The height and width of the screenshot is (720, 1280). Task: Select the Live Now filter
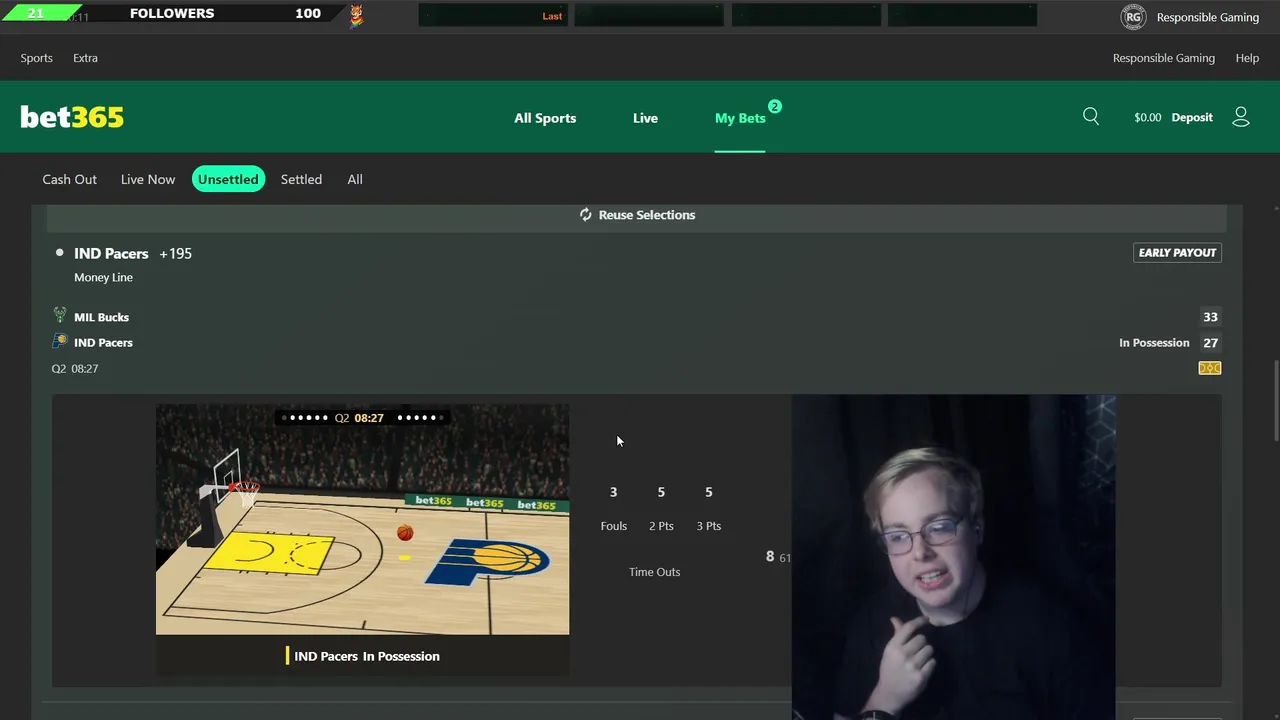(148, 179)
